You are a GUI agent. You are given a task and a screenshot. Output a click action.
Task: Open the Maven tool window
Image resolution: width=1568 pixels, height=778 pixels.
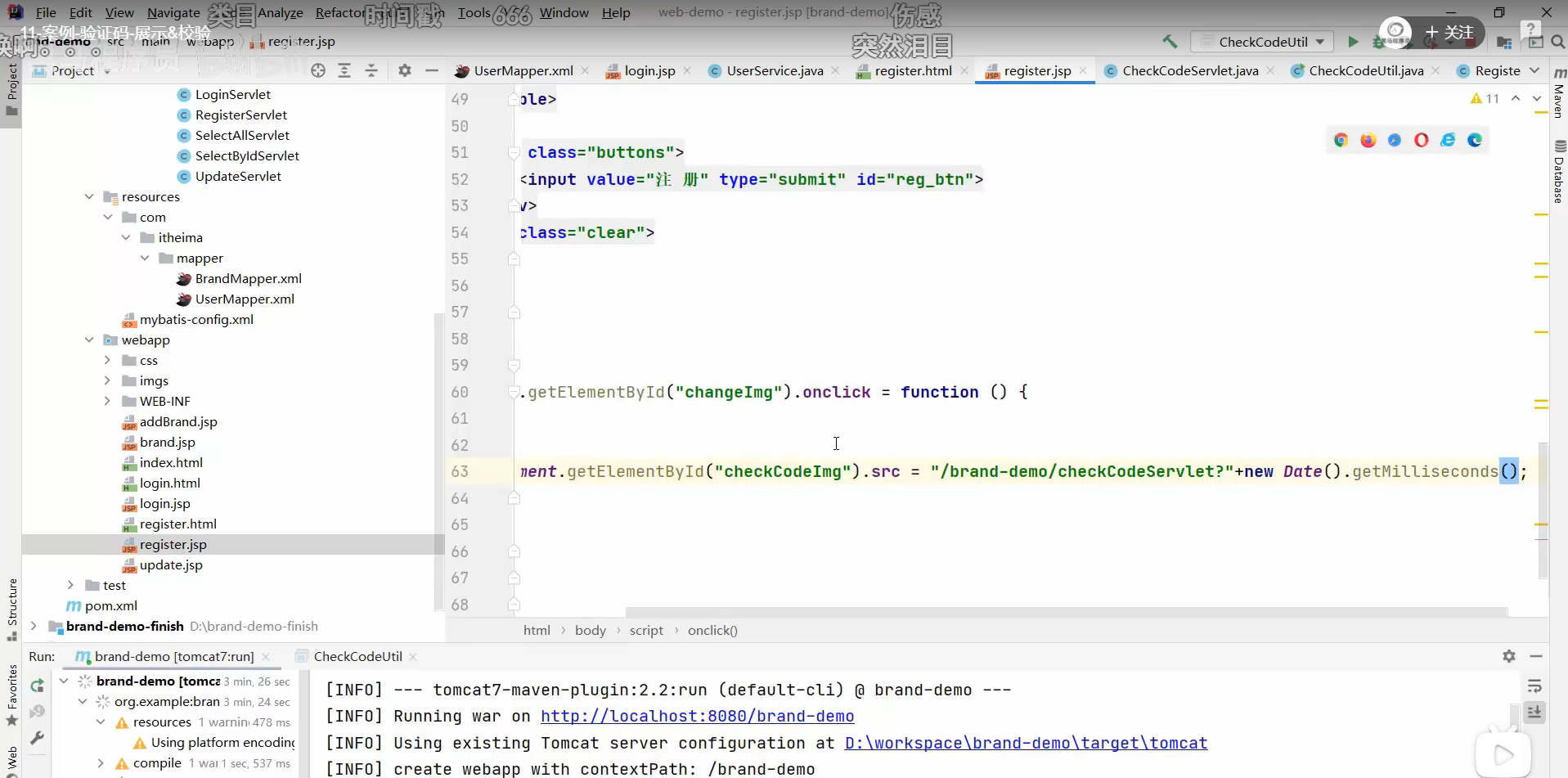tap(1559, 94)
